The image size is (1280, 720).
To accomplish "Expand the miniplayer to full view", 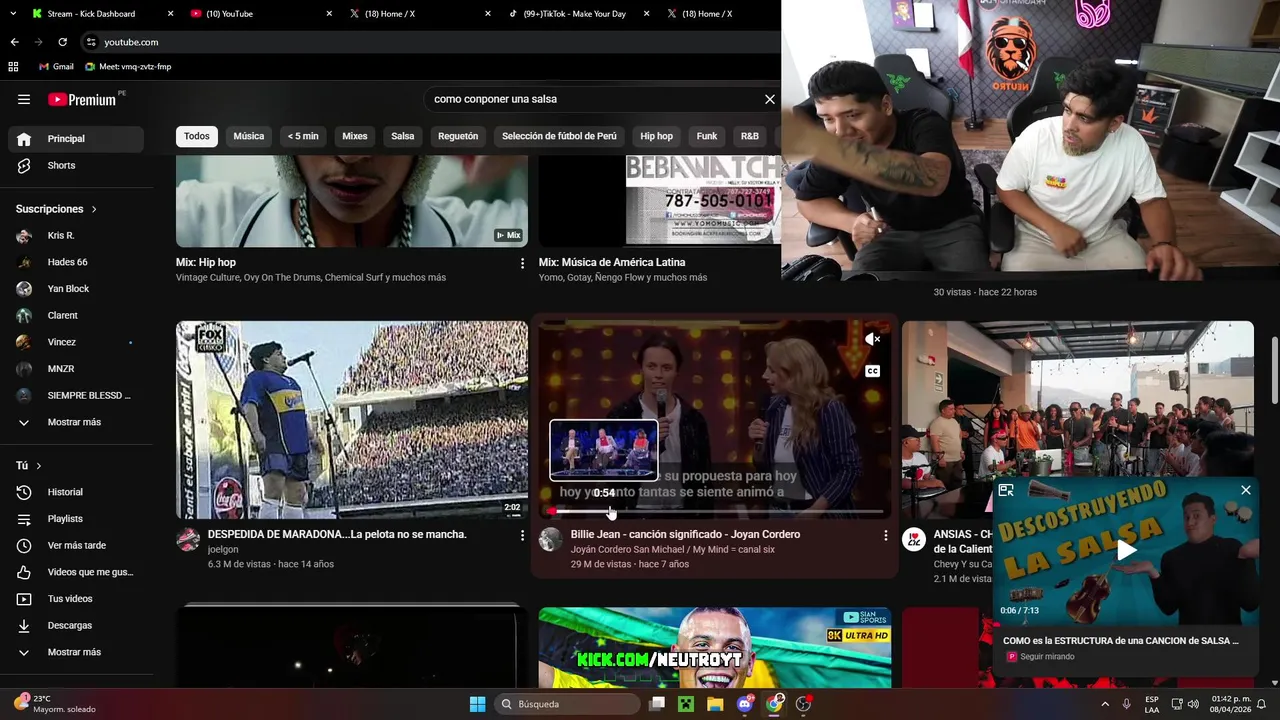I will (1006, 490).
